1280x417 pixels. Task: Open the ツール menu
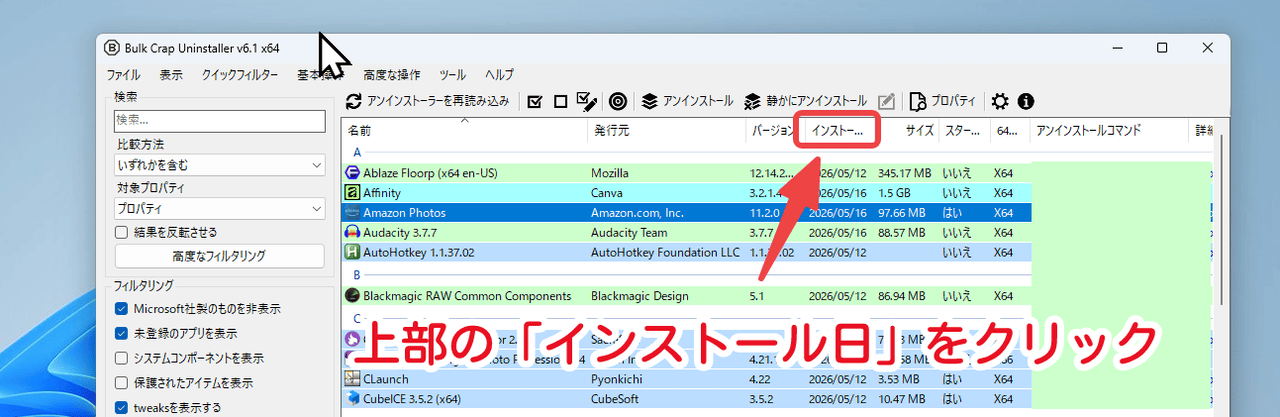click(452, 75)
